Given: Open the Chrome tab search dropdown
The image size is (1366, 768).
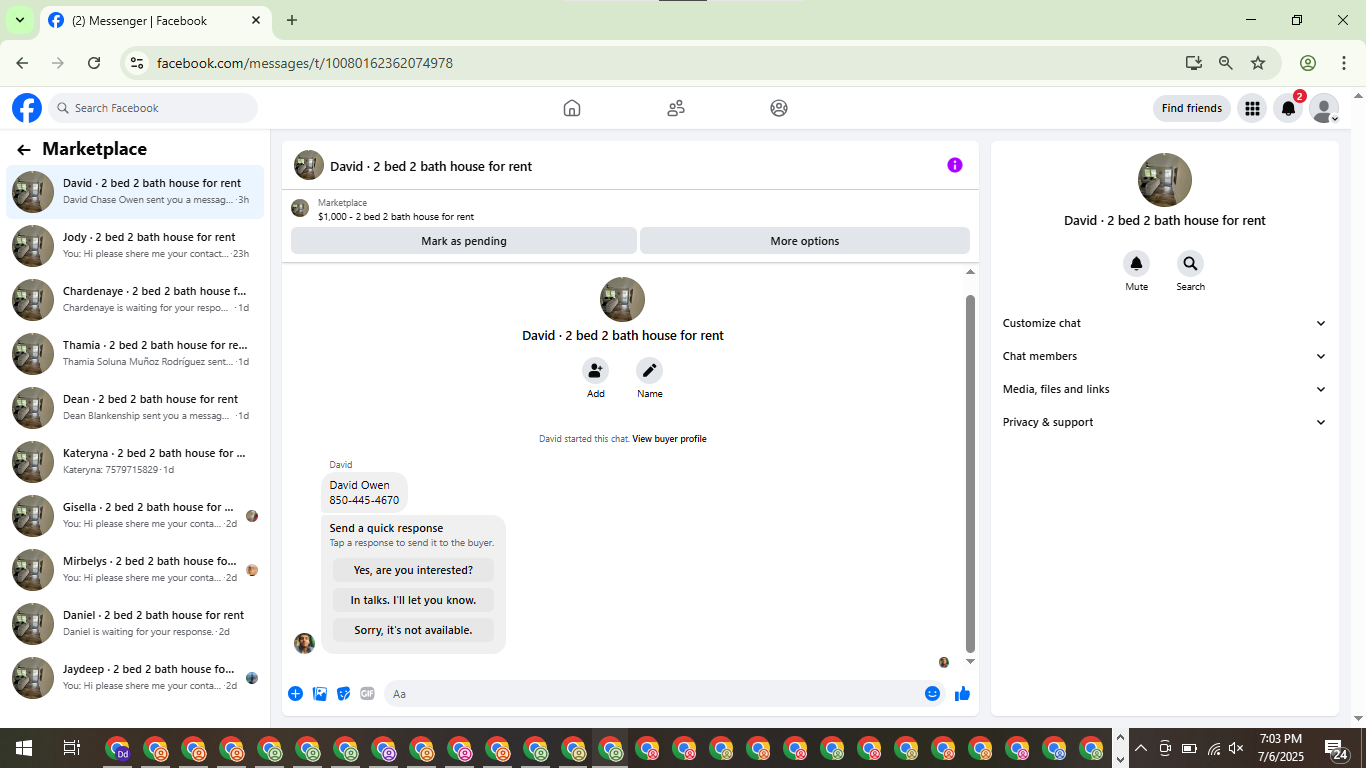Looking at the screenshot, I should tap(19, 20).
